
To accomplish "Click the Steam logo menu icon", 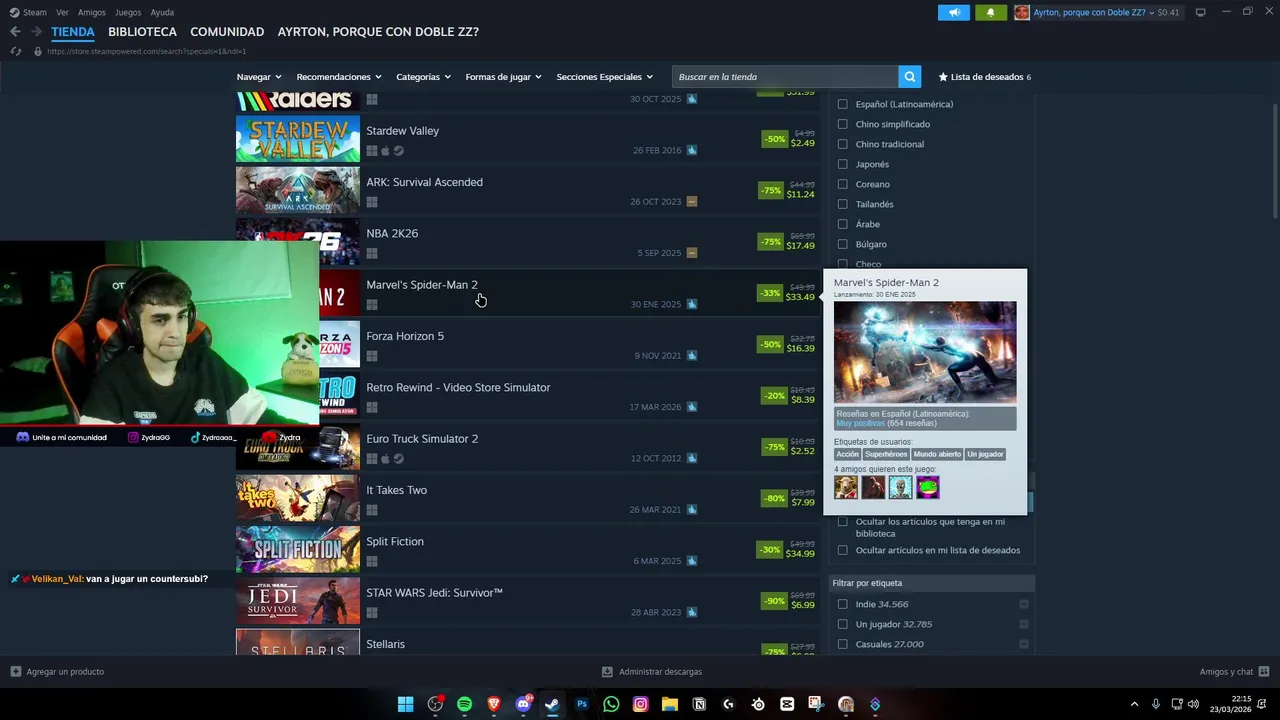I will 14,12.
